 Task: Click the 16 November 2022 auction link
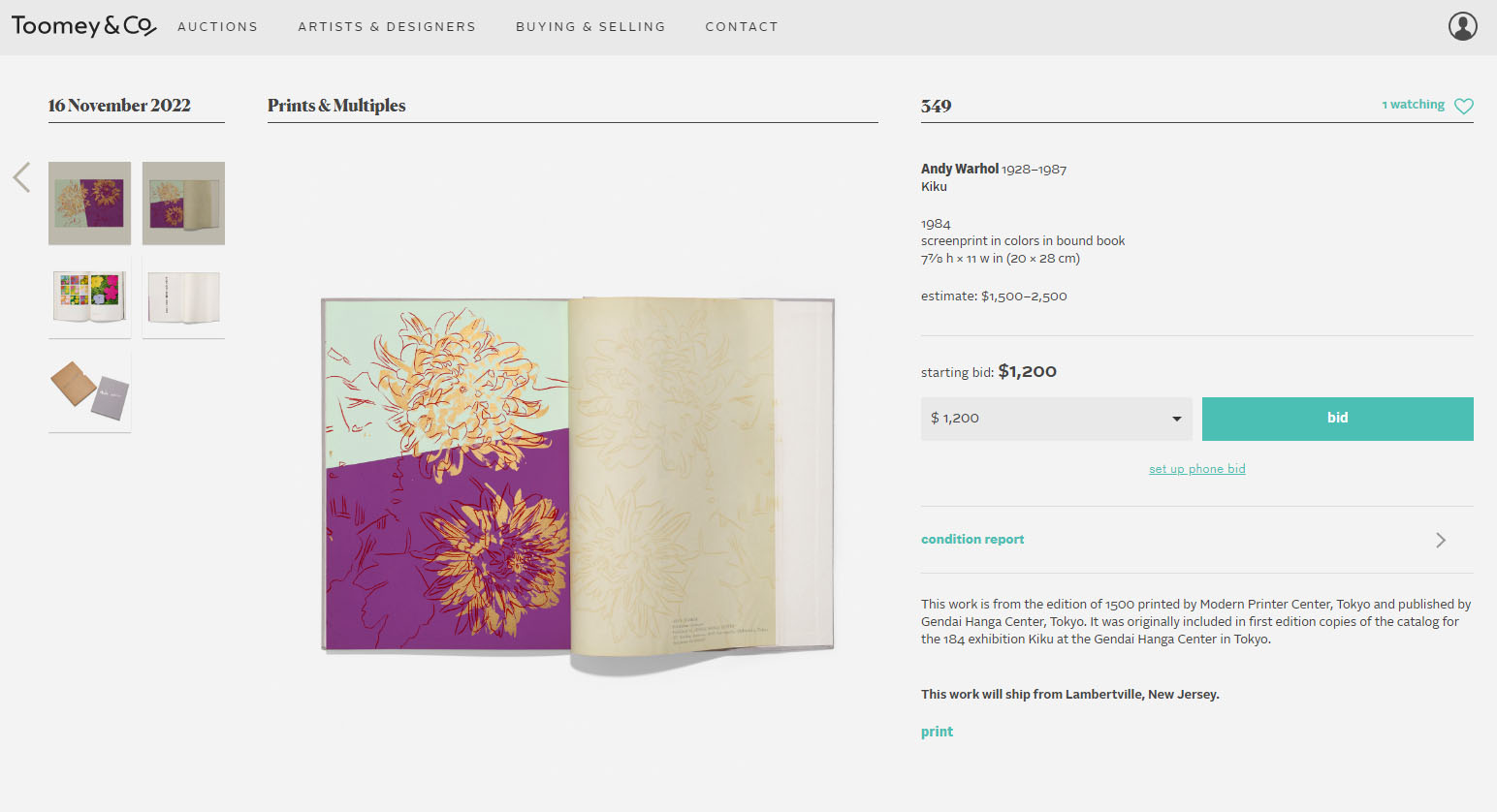pos(119,106)
